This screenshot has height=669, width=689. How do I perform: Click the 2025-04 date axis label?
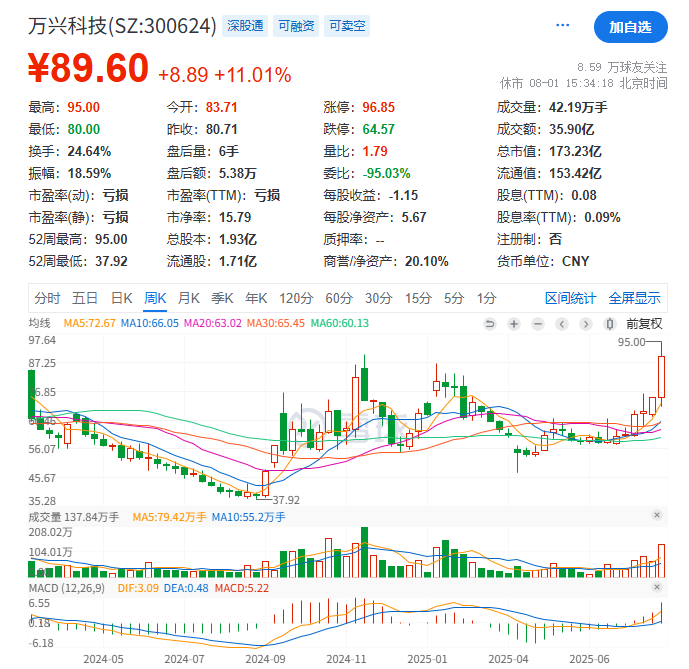(x=508, y=659)
